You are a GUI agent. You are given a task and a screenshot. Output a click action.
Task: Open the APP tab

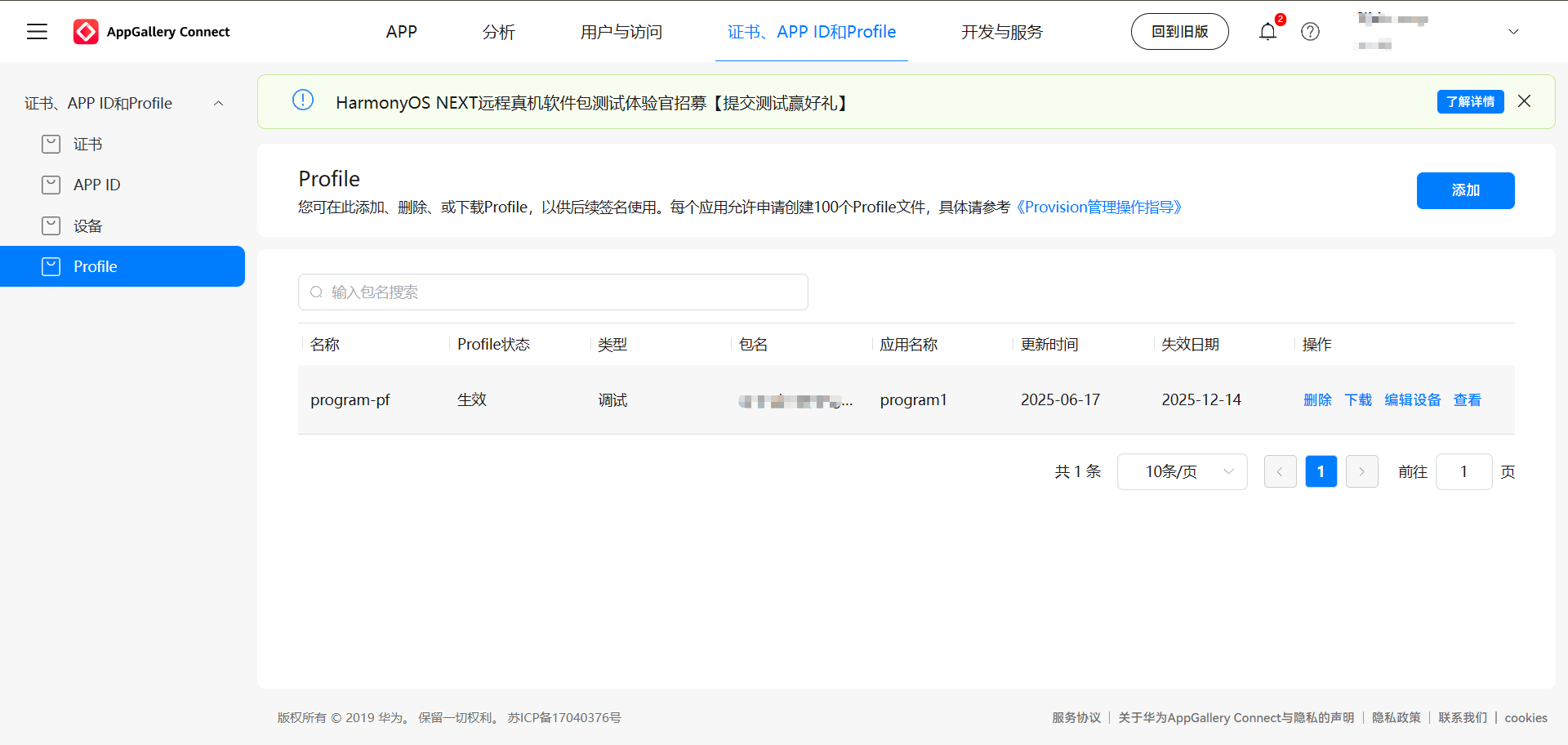[402, 32]
